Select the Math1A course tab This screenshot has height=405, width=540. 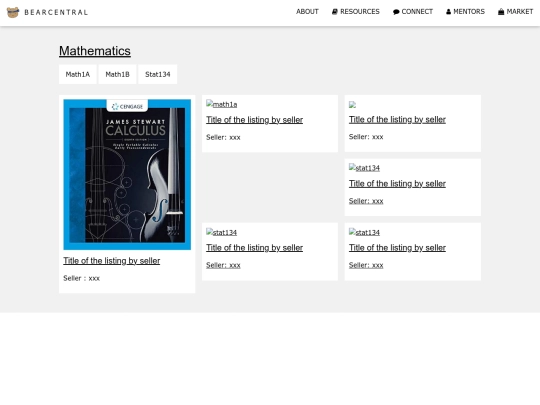tap(78, 74)
